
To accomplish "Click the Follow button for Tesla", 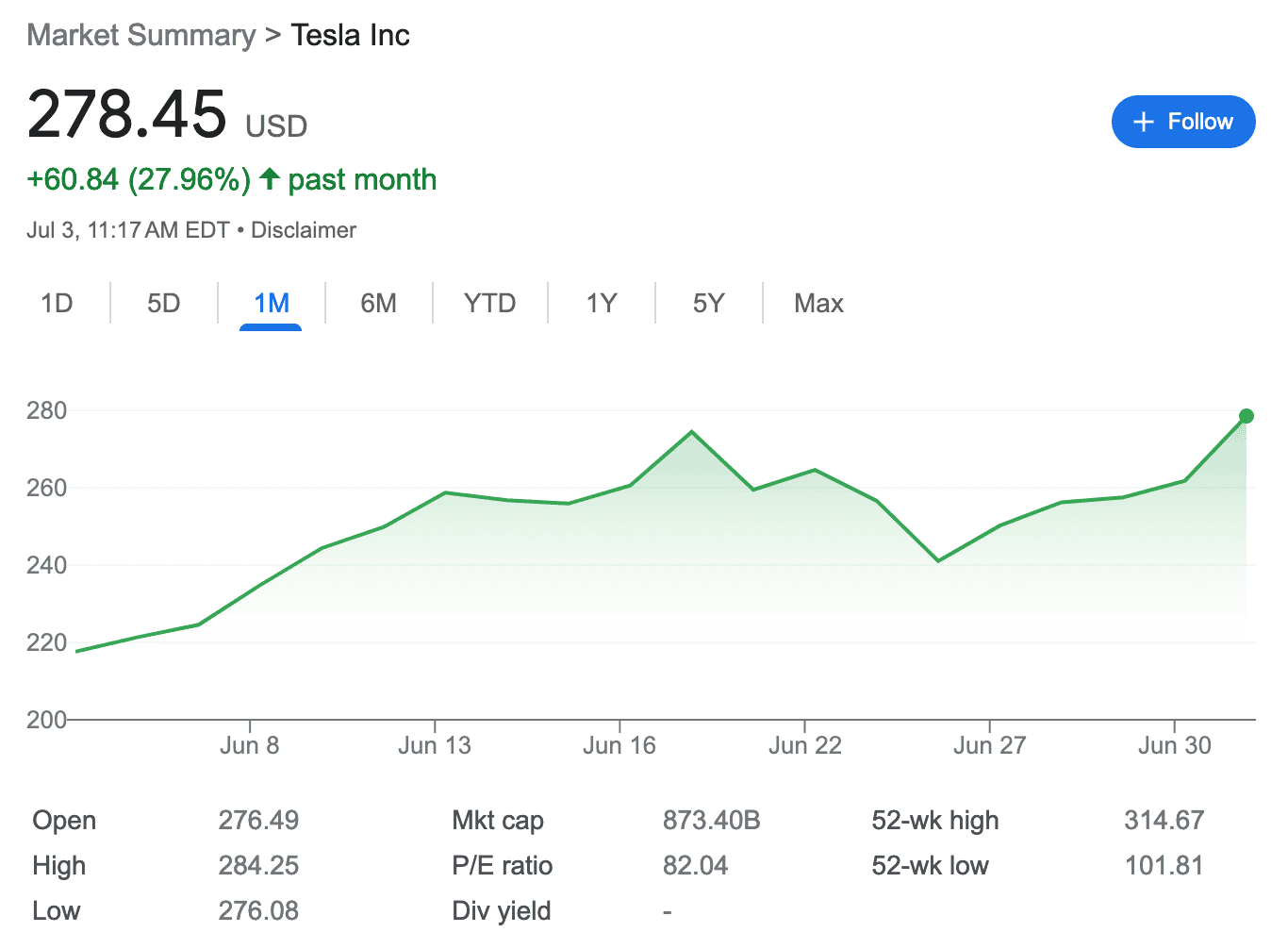I will 1183,122.
